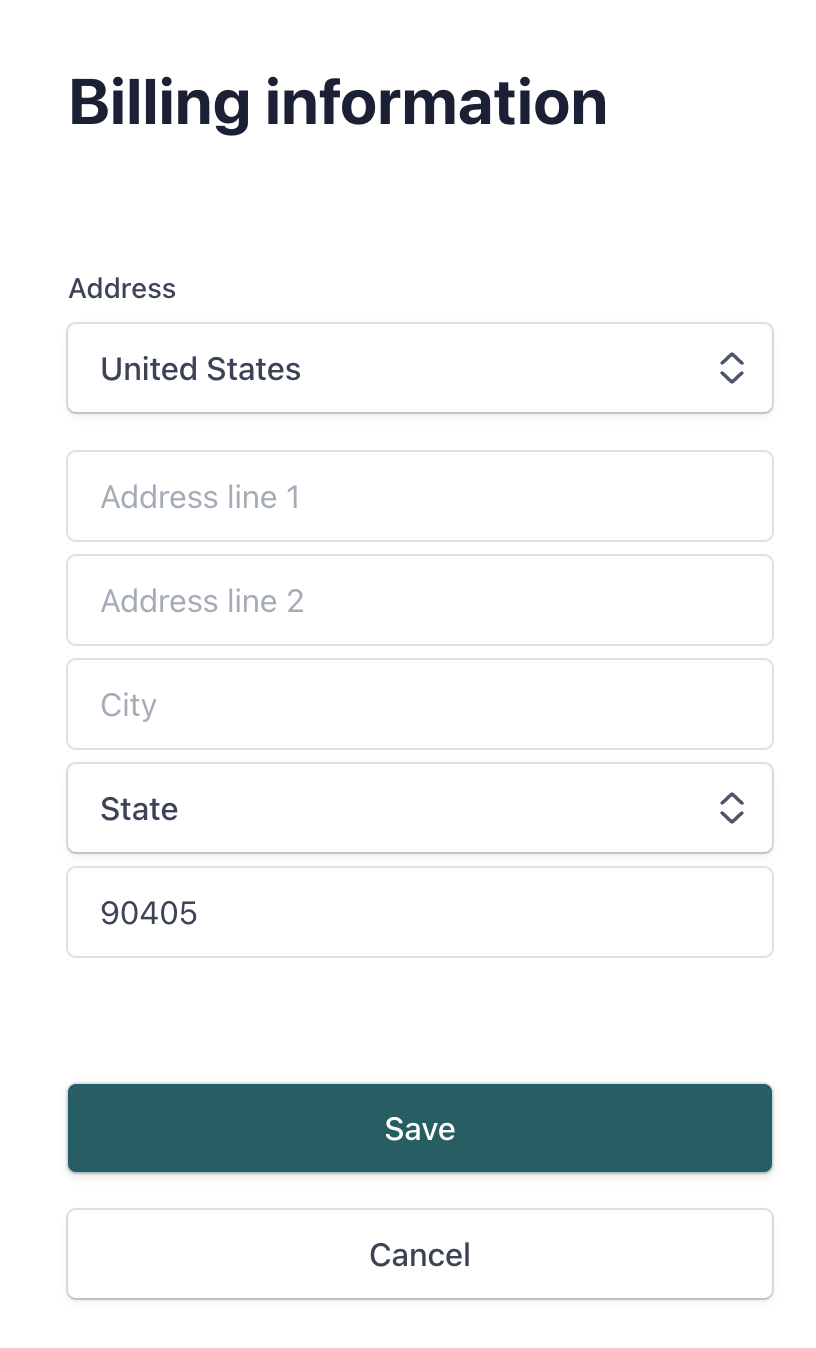Click the Address line 2 placeholder text
This screenshot has height=1348, width=816.
(202, 601)
